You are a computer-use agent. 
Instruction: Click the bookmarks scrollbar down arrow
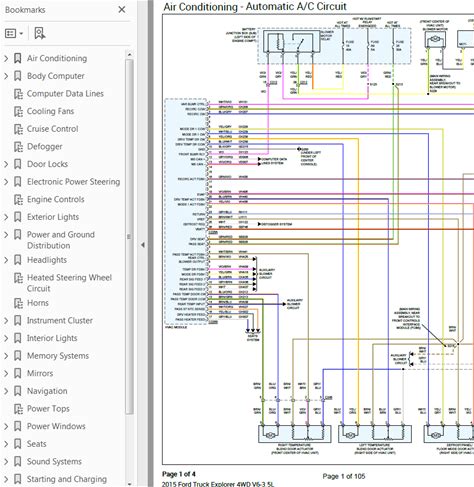pyautogui.click(x=129, y=484)
